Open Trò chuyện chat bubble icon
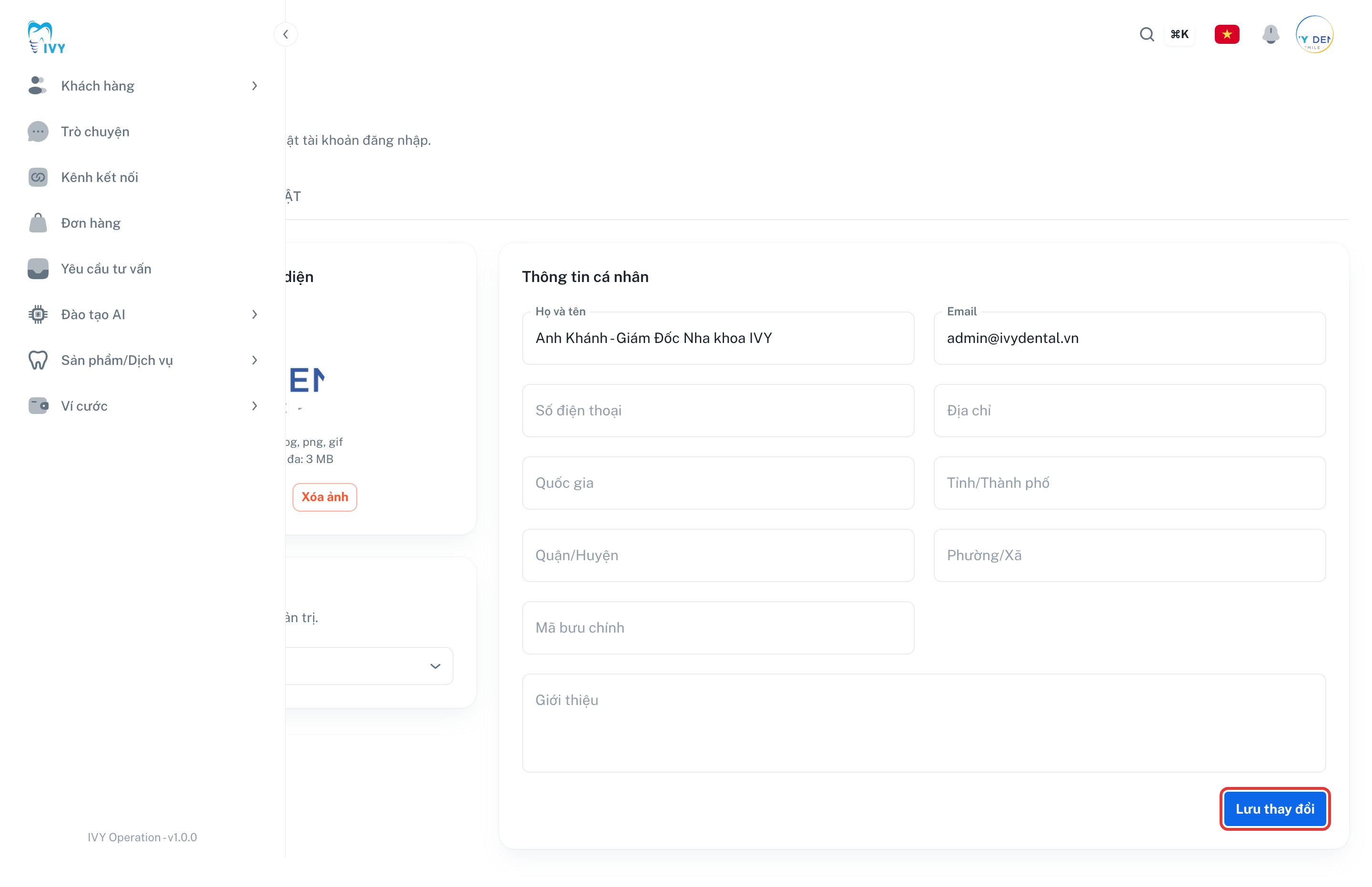Image resolution: width=1372 pixels, height=887 pixels. click(38, 131)
